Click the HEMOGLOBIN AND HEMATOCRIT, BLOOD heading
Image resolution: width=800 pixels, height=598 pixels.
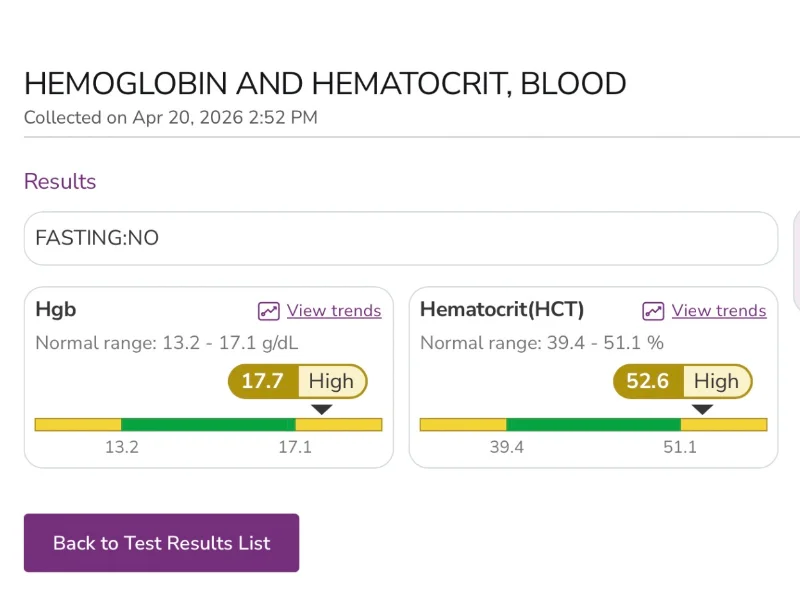(x=325, y=84)
